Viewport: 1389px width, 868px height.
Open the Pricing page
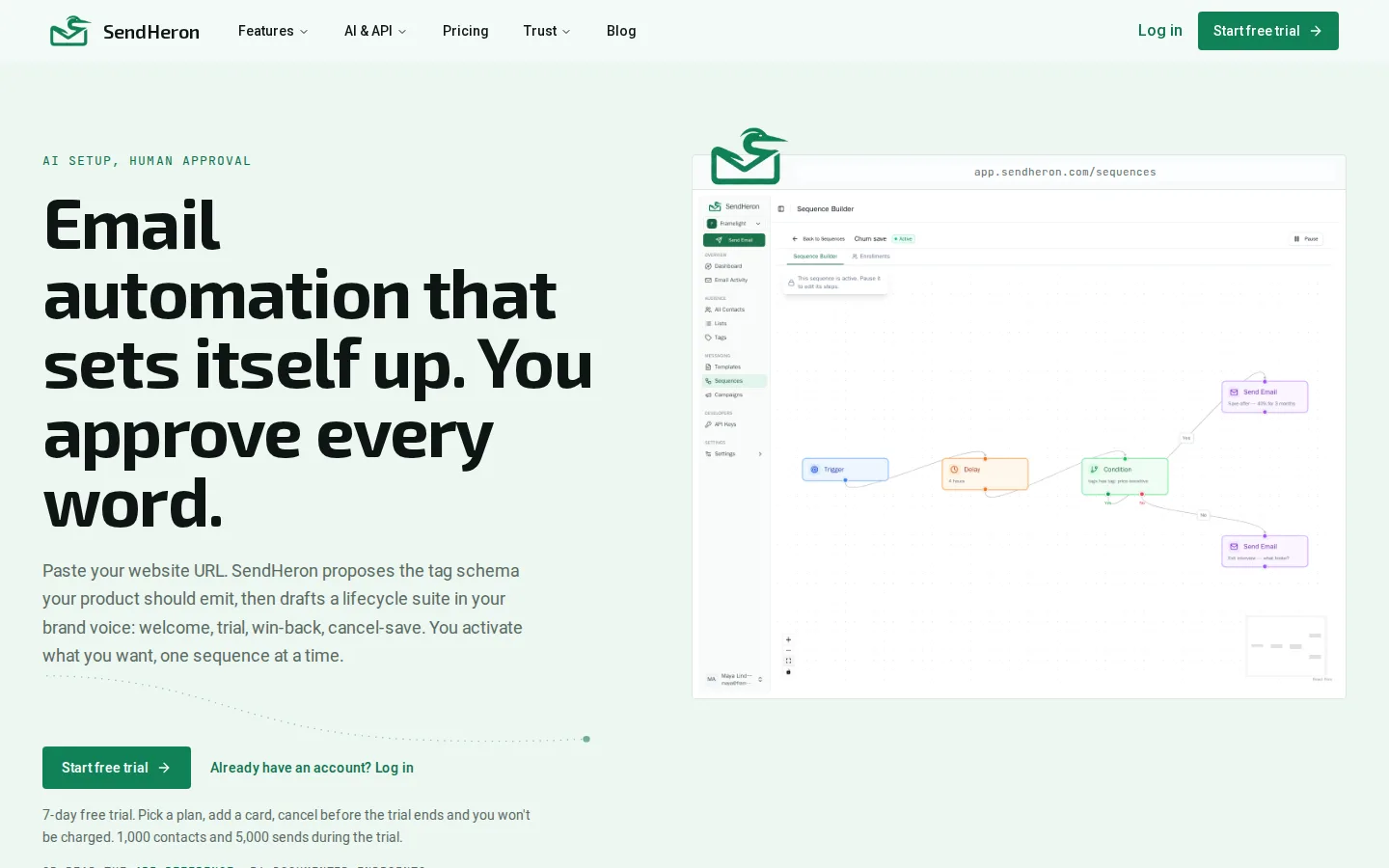[x=466, y=31]
